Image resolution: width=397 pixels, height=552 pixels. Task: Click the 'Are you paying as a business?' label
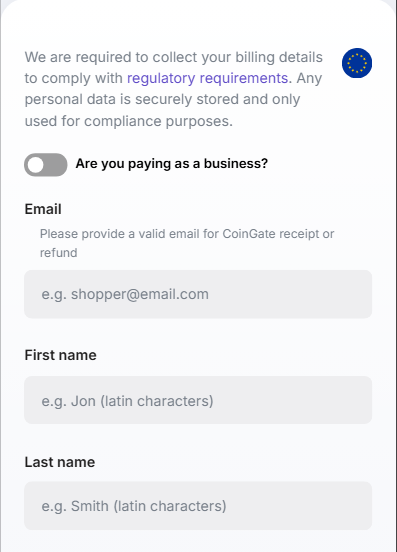click(x=172, y=164)
